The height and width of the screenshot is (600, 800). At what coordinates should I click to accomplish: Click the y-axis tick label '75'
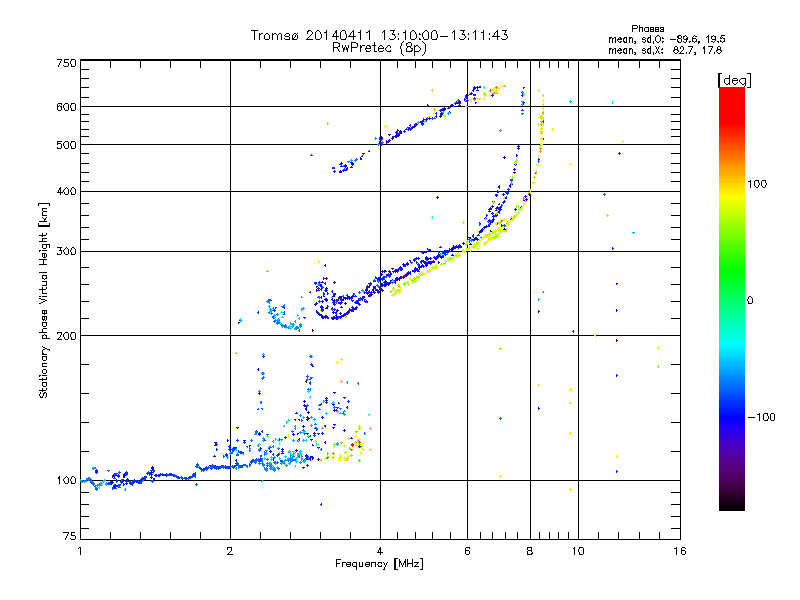pyautogui.click(x=70, y=536)
